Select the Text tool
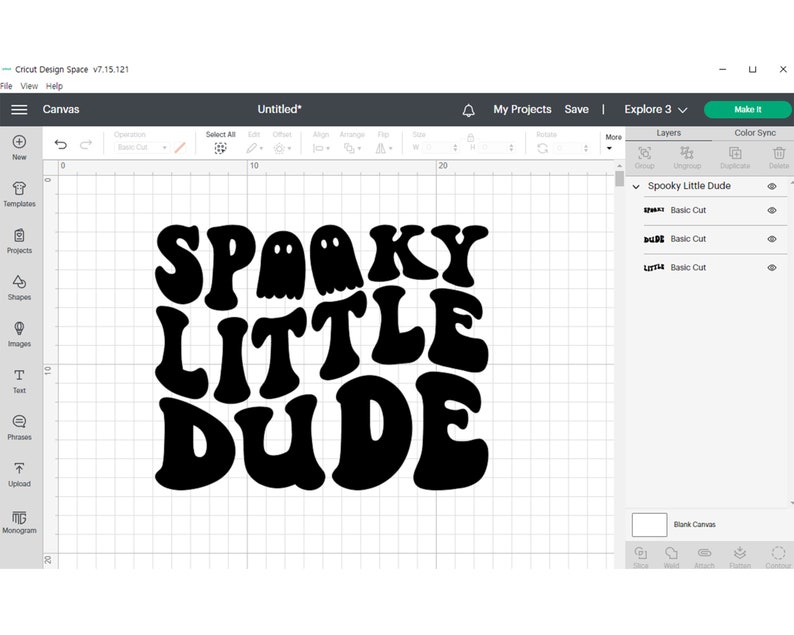Viewport: 794px width, 635px height. pyautogui.click(x=19, y=375)
